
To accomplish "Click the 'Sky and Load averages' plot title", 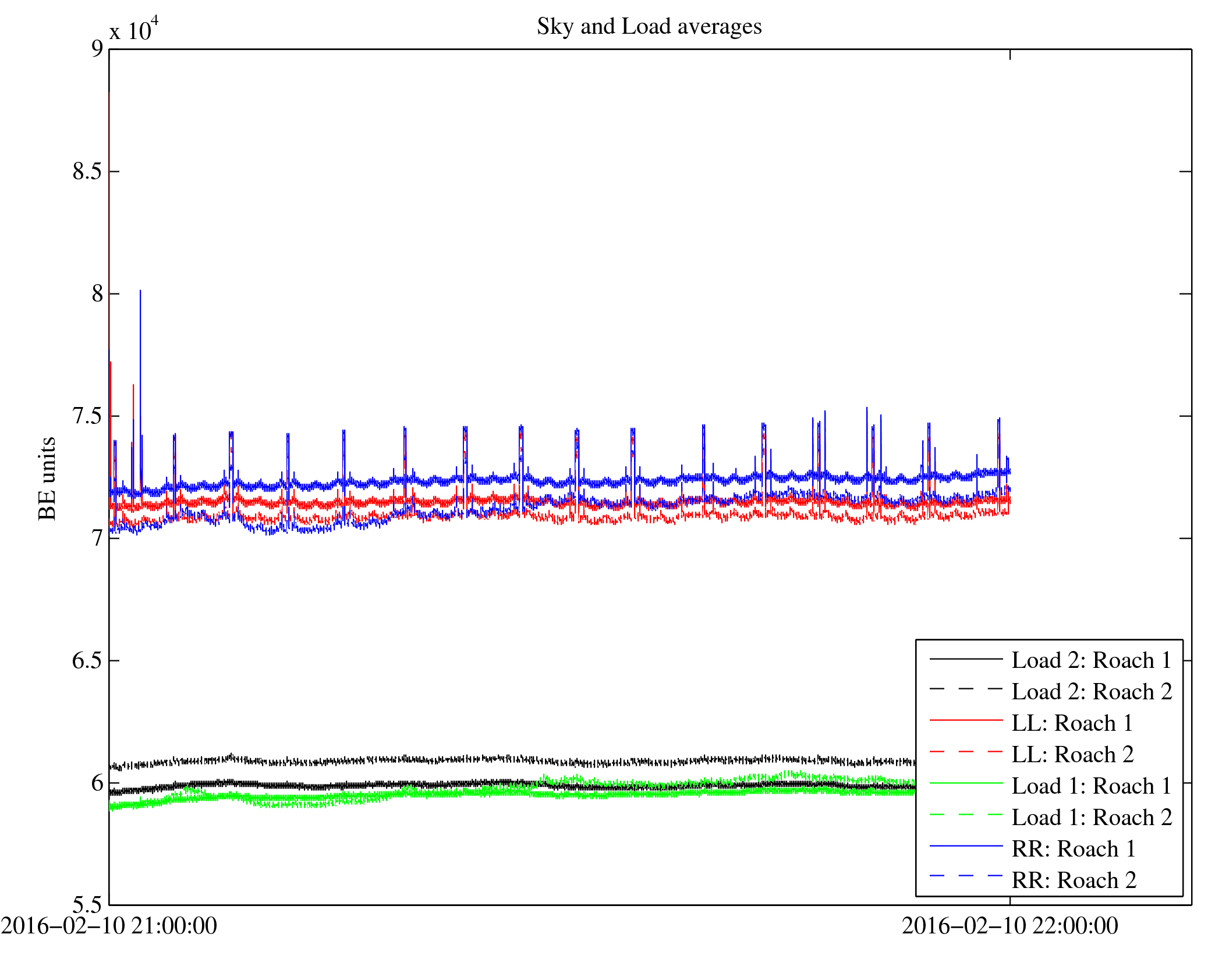I will click(x=649, y=27).
